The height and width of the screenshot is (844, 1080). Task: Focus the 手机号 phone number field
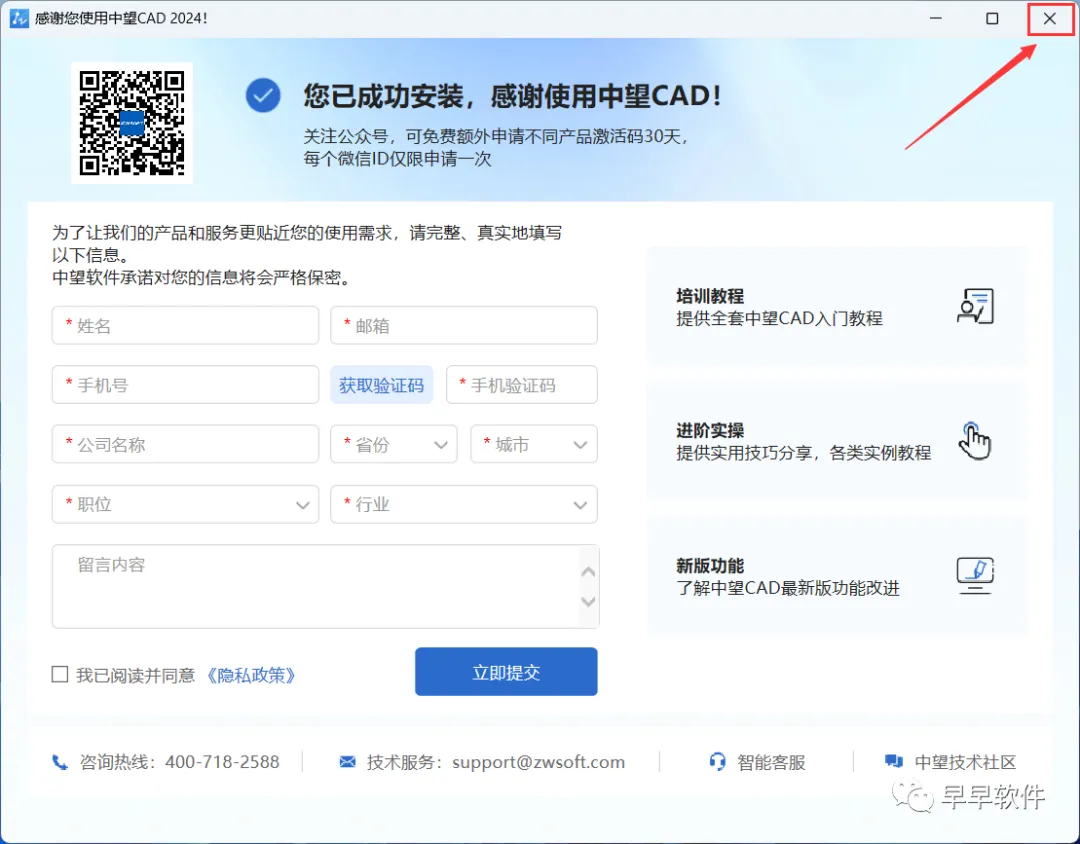tap(185, 384)
